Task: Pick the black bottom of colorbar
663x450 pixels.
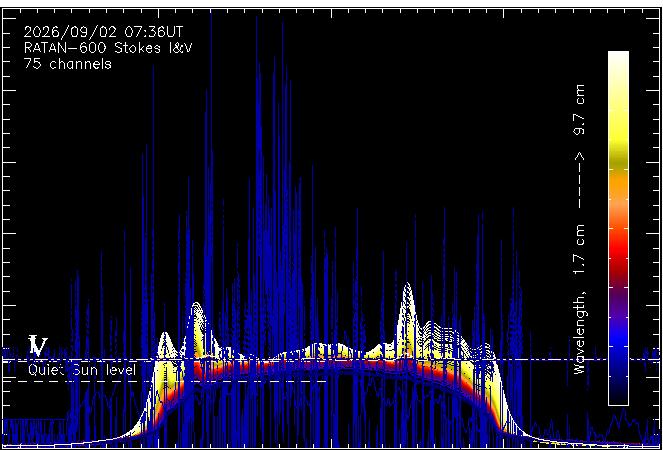Action: [x=618, y=393]
